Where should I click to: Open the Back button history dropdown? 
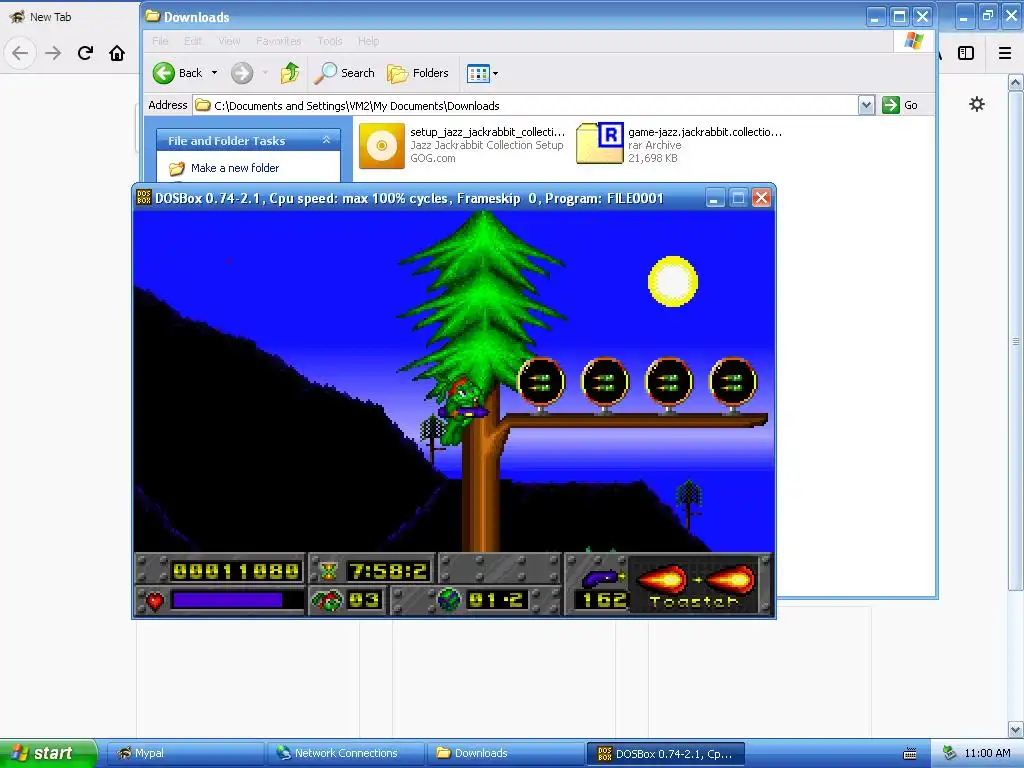click(214, 73)
